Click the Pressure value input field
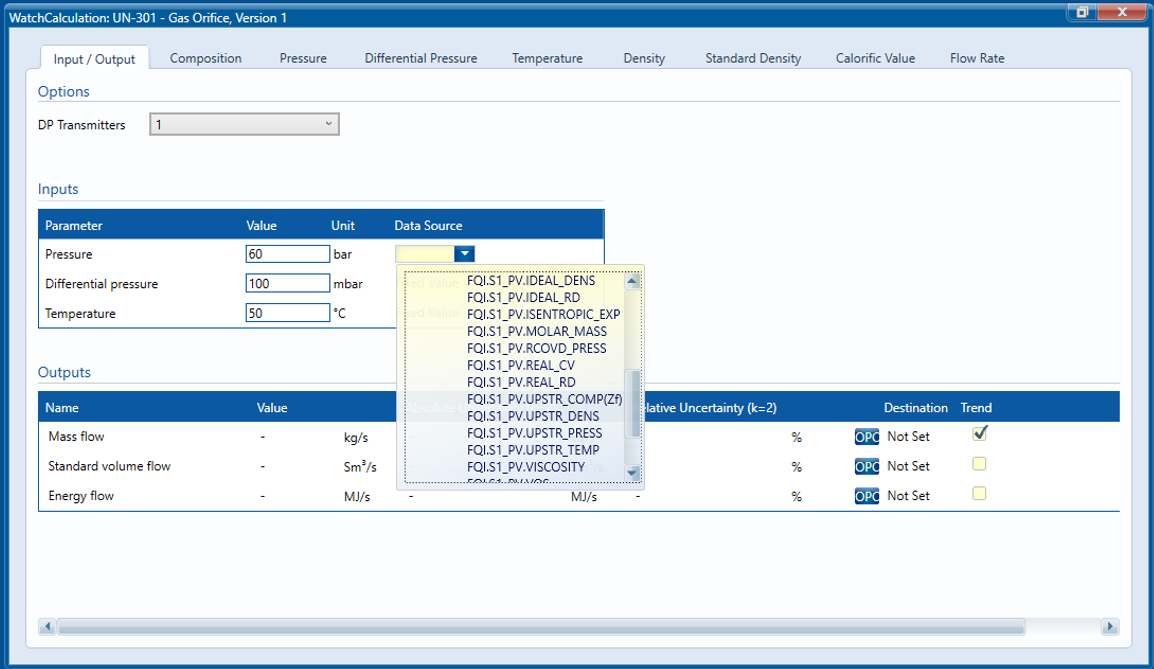 pos(288,254)
